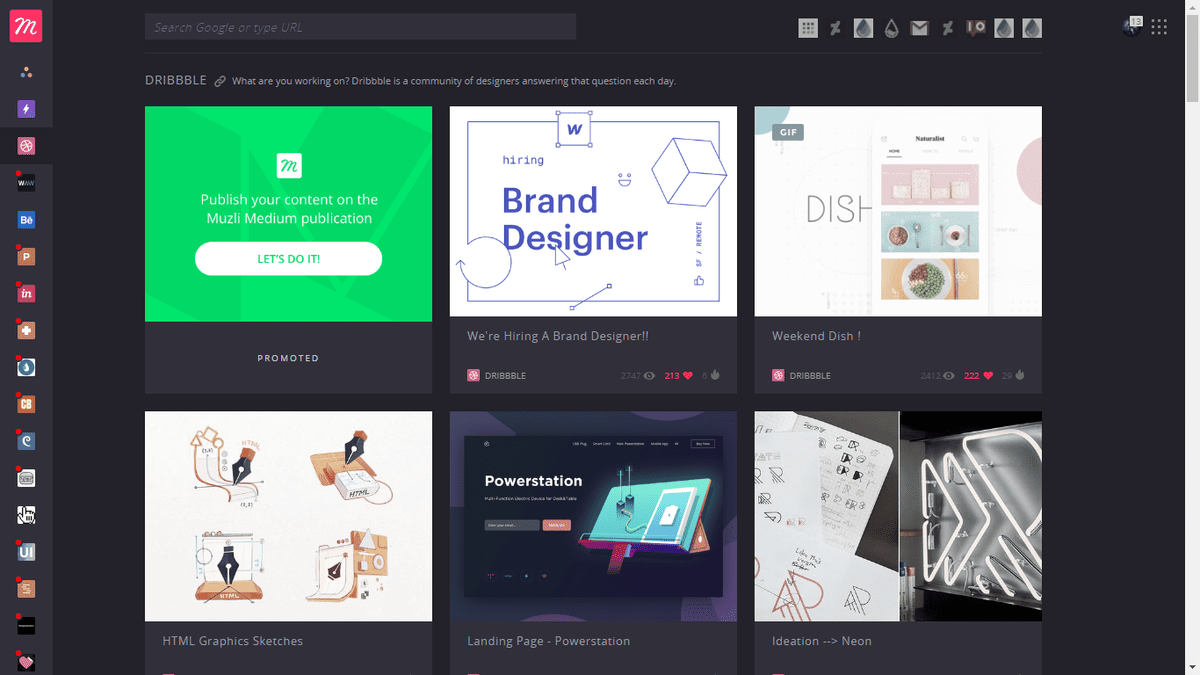The width and height of the screenshot is (1200, 675).
Task: Click the 2412 views count
Action: click(938, 376)
